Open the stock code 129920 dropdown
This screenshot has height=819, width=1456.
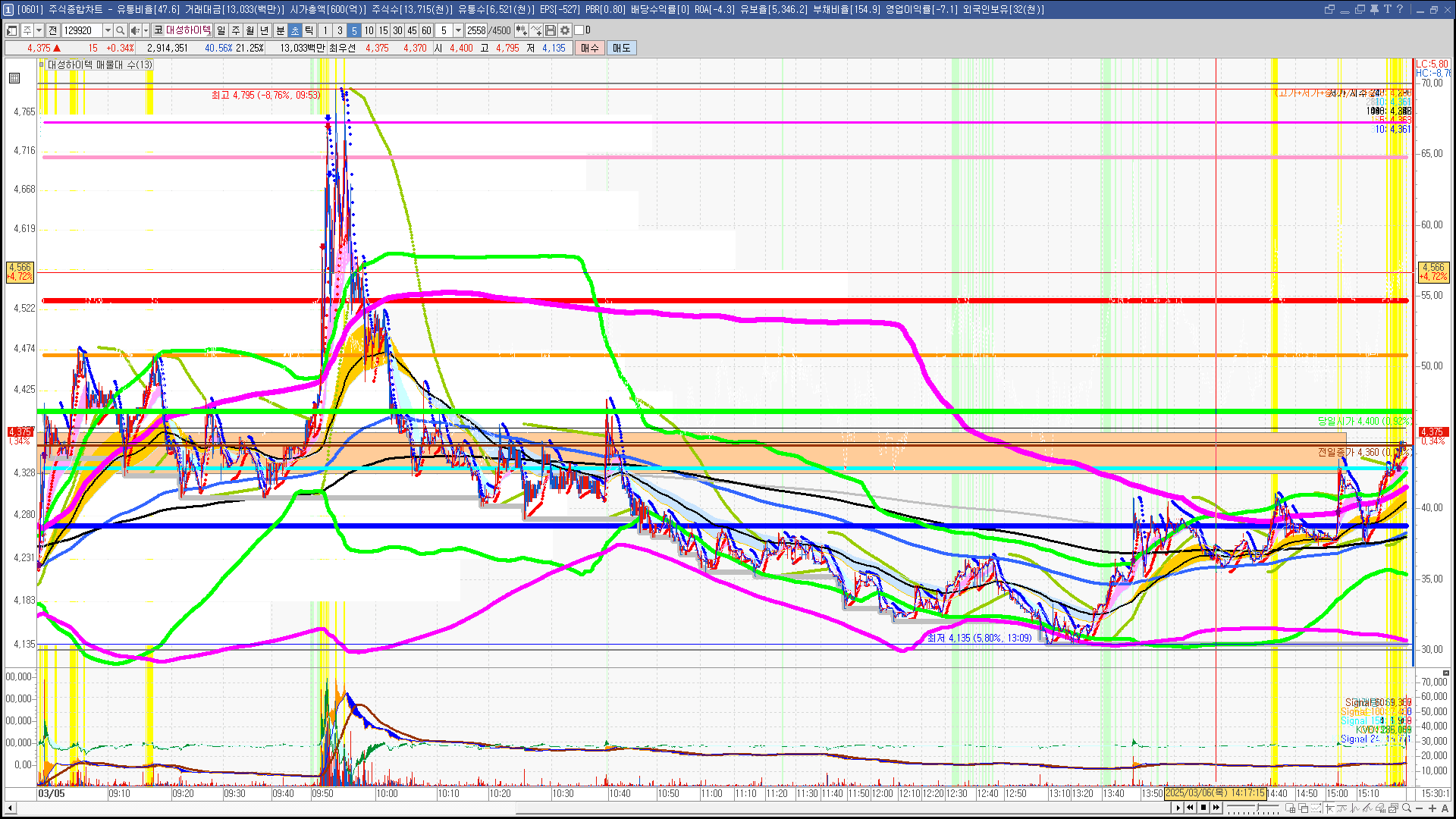pyautogui.click(x=108, y=30)
